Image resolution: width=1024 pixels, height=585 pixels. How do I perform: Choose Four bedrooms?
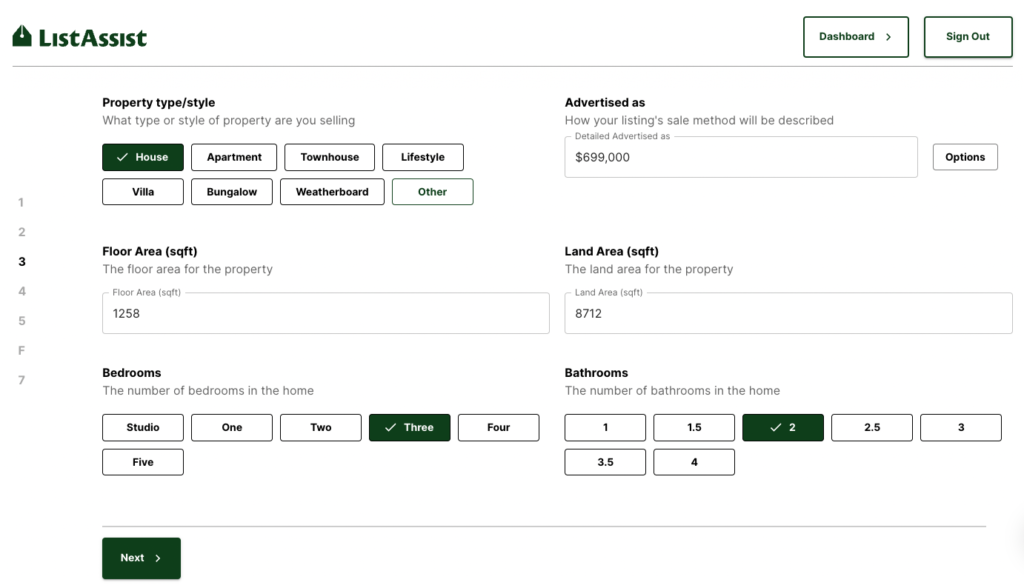498,428
